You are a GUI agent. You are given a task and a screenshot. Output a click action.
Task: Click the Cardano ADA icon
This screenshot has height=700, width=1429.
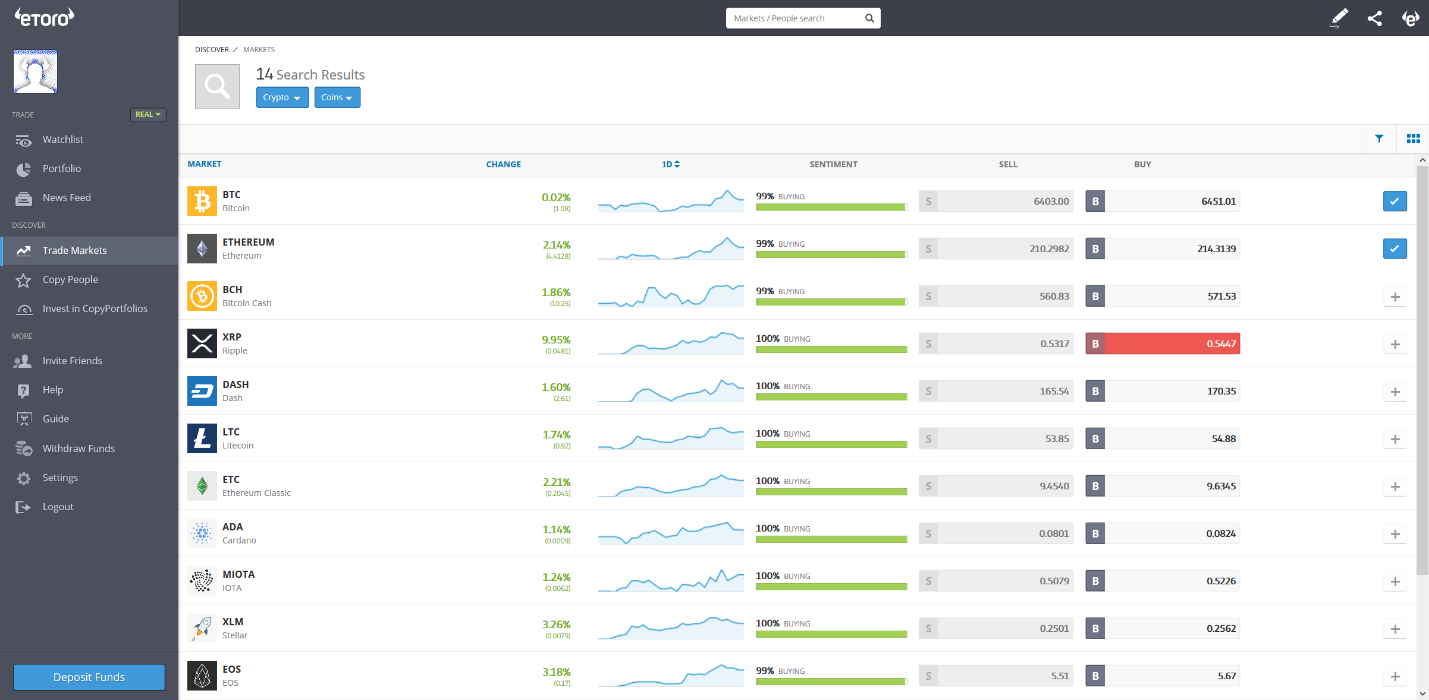point(202,533)
